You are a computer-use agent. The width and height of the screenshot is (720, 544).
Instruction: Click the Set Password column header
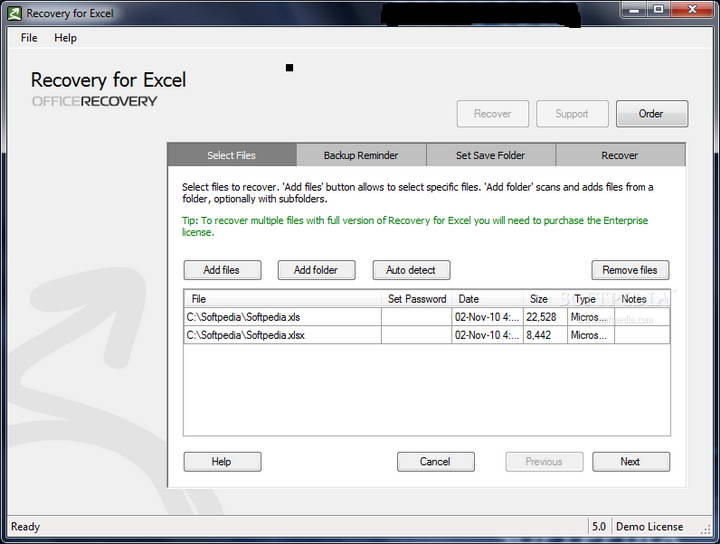[416, 299]
